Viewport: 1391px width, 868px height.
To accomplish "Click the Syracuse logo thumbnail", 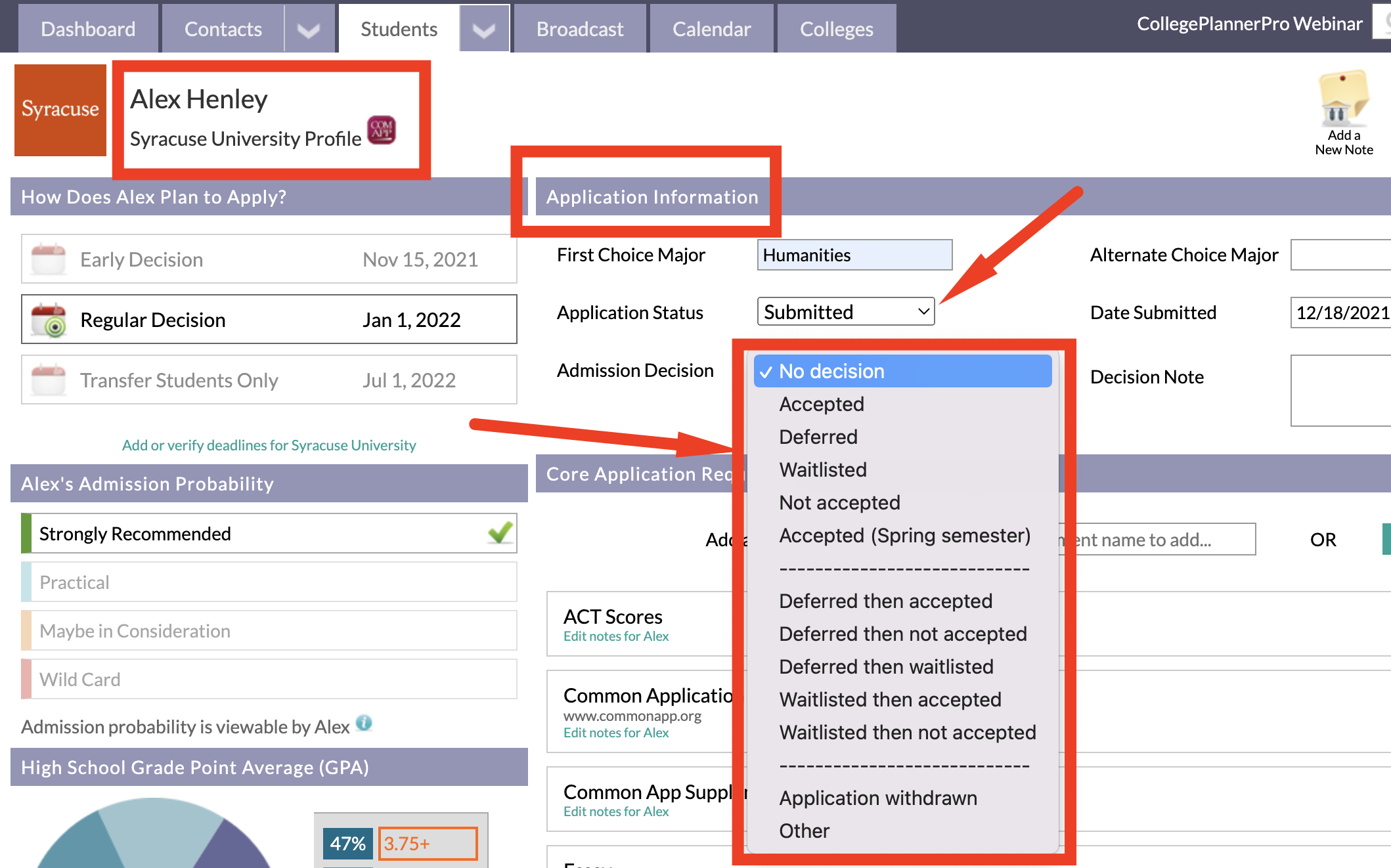I will tap(60, 110).
